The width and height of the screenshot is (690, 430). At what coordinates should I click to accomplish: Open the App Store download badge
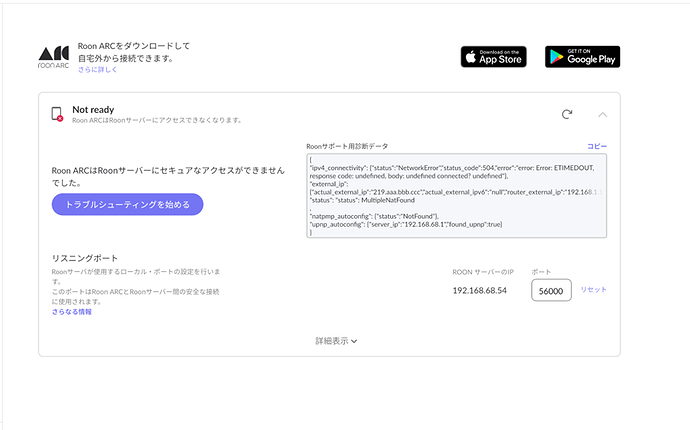pos(494,57)
